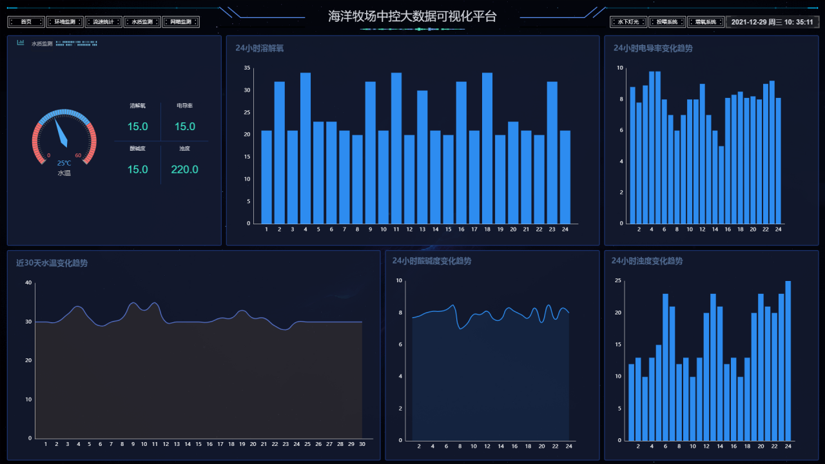The height and width of the screenshot is (465, 826).
Task: Click the date and time display
Action: 771,21
